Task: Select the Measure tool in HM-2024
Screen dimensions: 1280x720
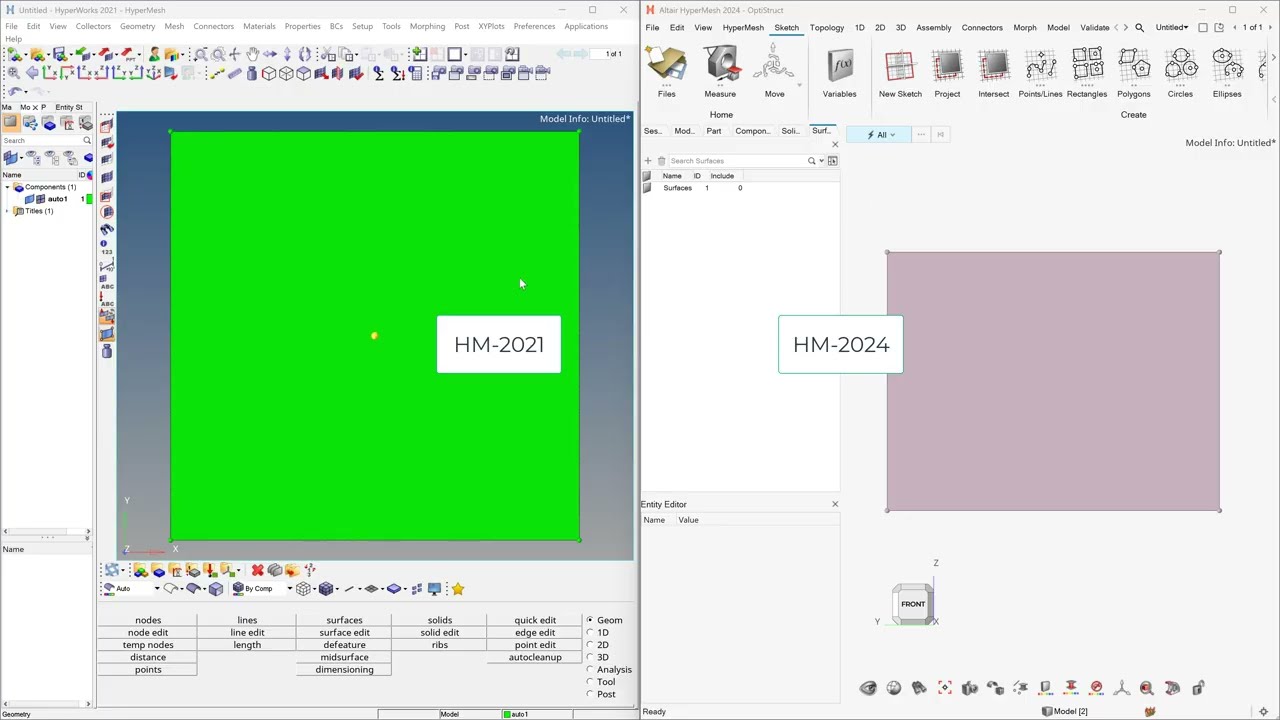Action: [x=720, y=72]
